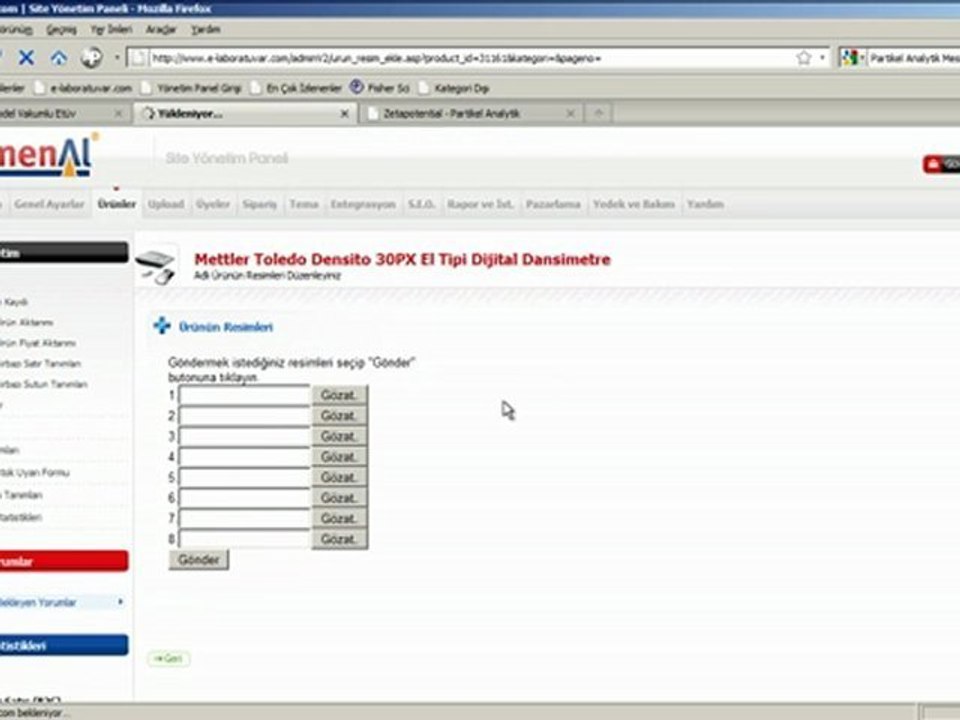Click Gözat button for image 3
Screen dimensions: 960x720
click(x=340, y=437)
